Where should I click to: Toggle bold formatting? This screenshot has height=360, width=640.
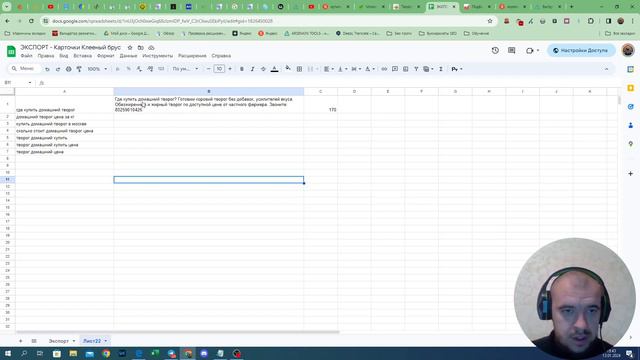point(242,69)
